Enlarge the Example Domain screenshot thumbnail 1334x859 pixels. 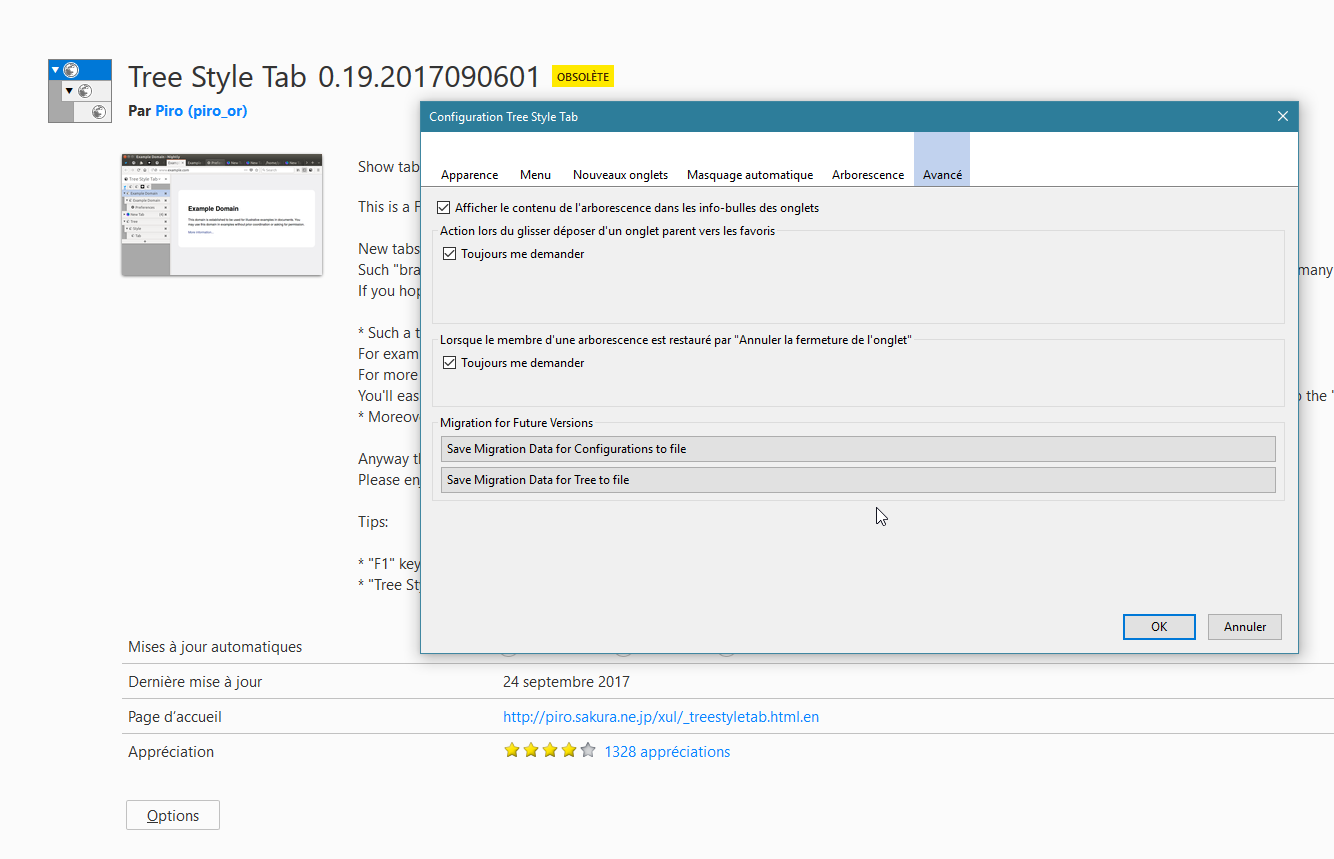click(222, 214)
